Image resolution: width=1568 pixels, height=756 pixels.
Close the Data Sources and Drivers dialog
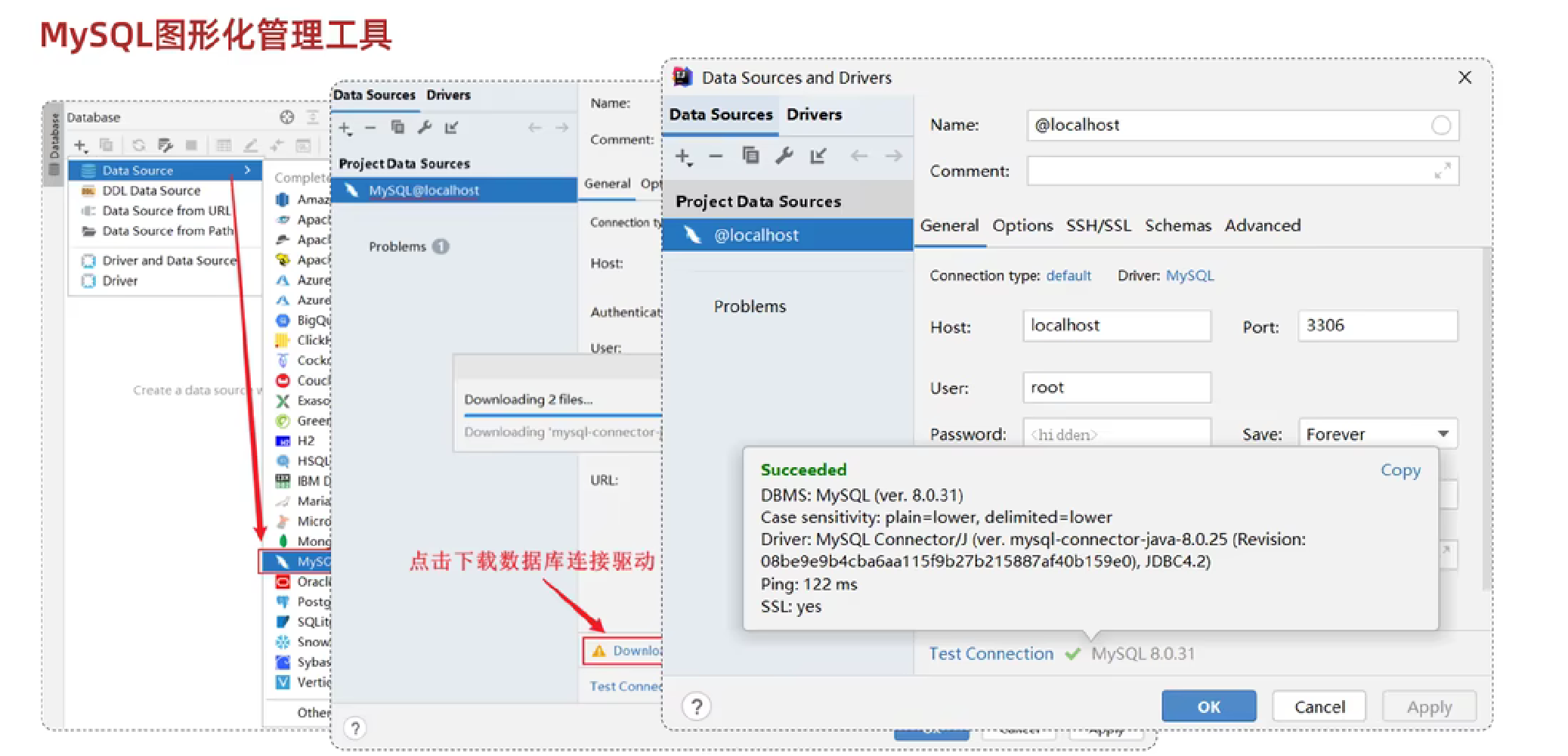point(1464,78)
